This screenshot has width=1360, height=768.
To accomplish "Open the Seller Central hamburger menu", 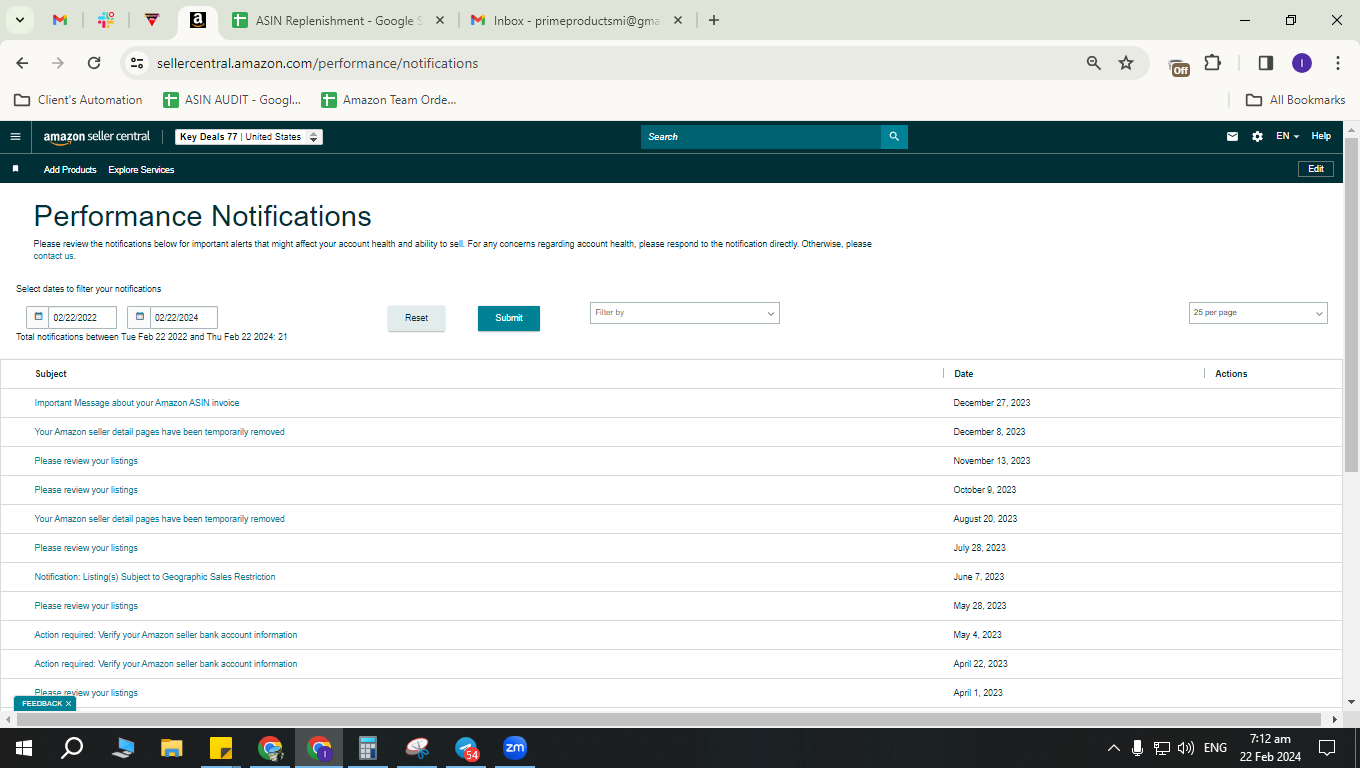I will click(15, 137).
